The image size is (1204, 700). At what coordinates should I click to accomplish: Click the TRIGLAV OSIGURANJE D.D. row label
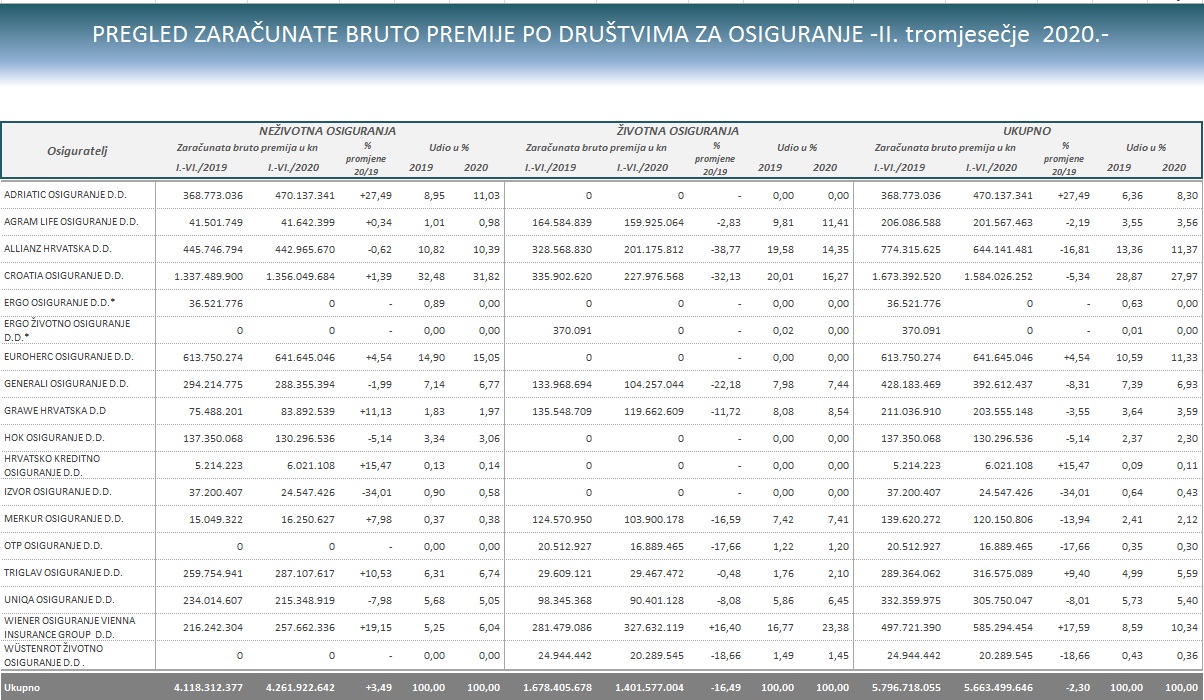64,572
